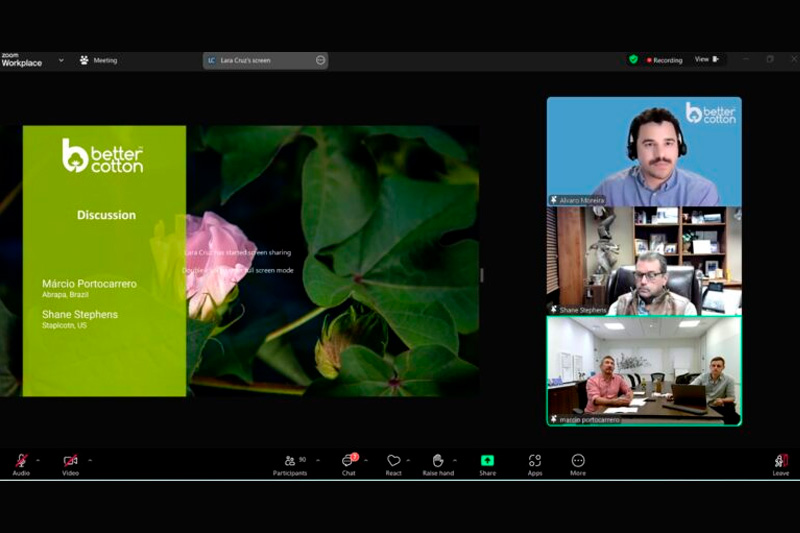Click the Recording indicator
The width and height of the screenshot is (800, 533).
coord(664,60)
